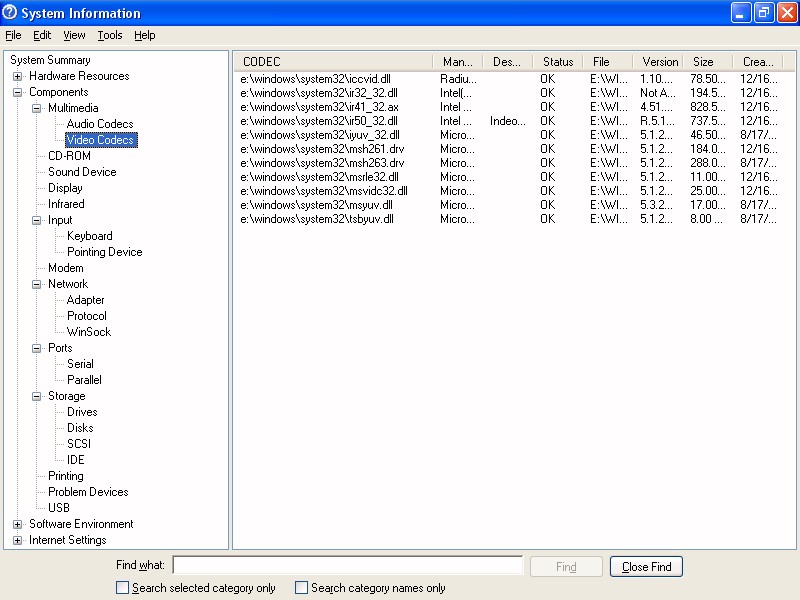Select Modem in the tree
This screenshot has width=800, height=600.
[66, 268]
